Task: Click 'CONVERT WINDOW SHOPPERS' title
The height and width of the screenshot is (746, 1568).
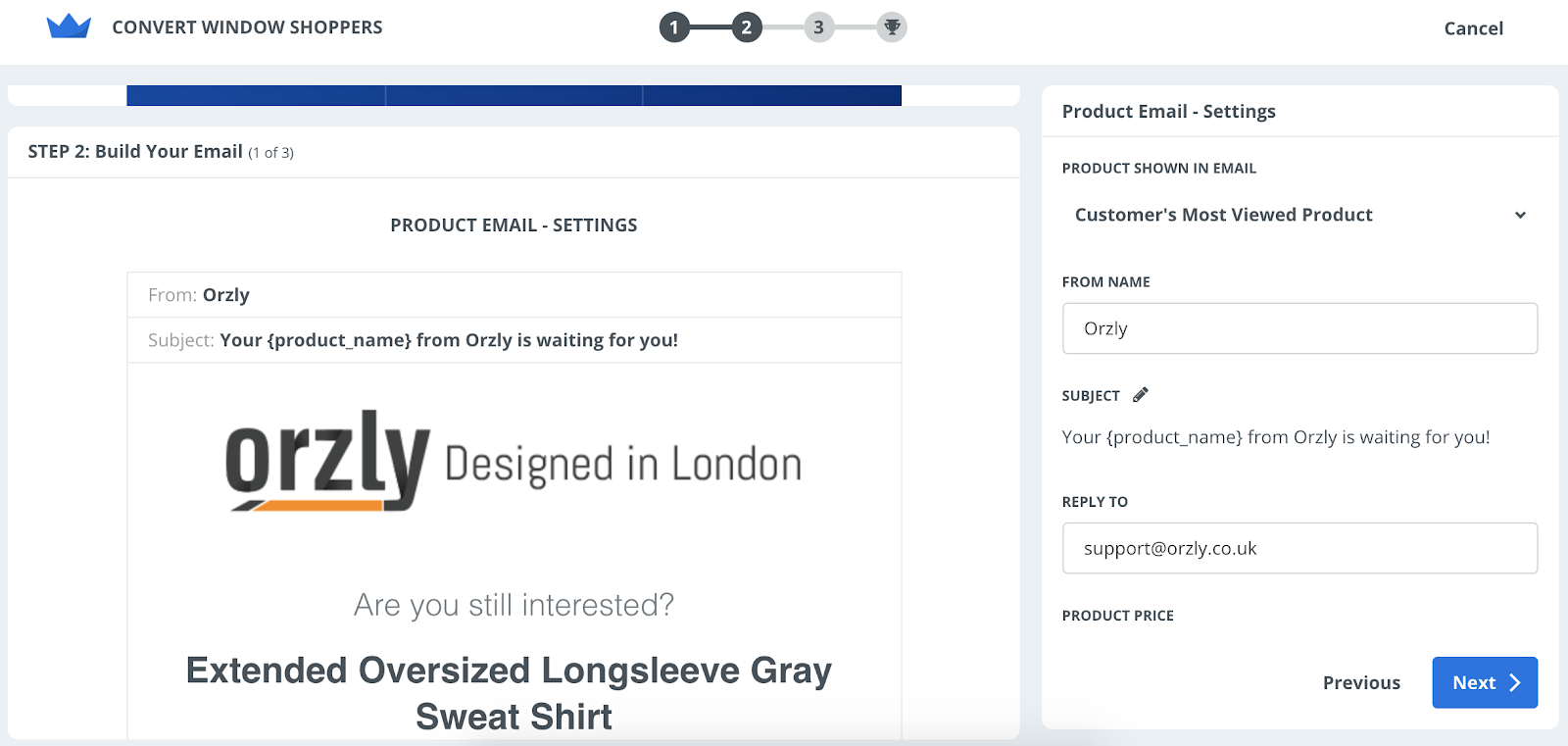Action: [247, 27]
